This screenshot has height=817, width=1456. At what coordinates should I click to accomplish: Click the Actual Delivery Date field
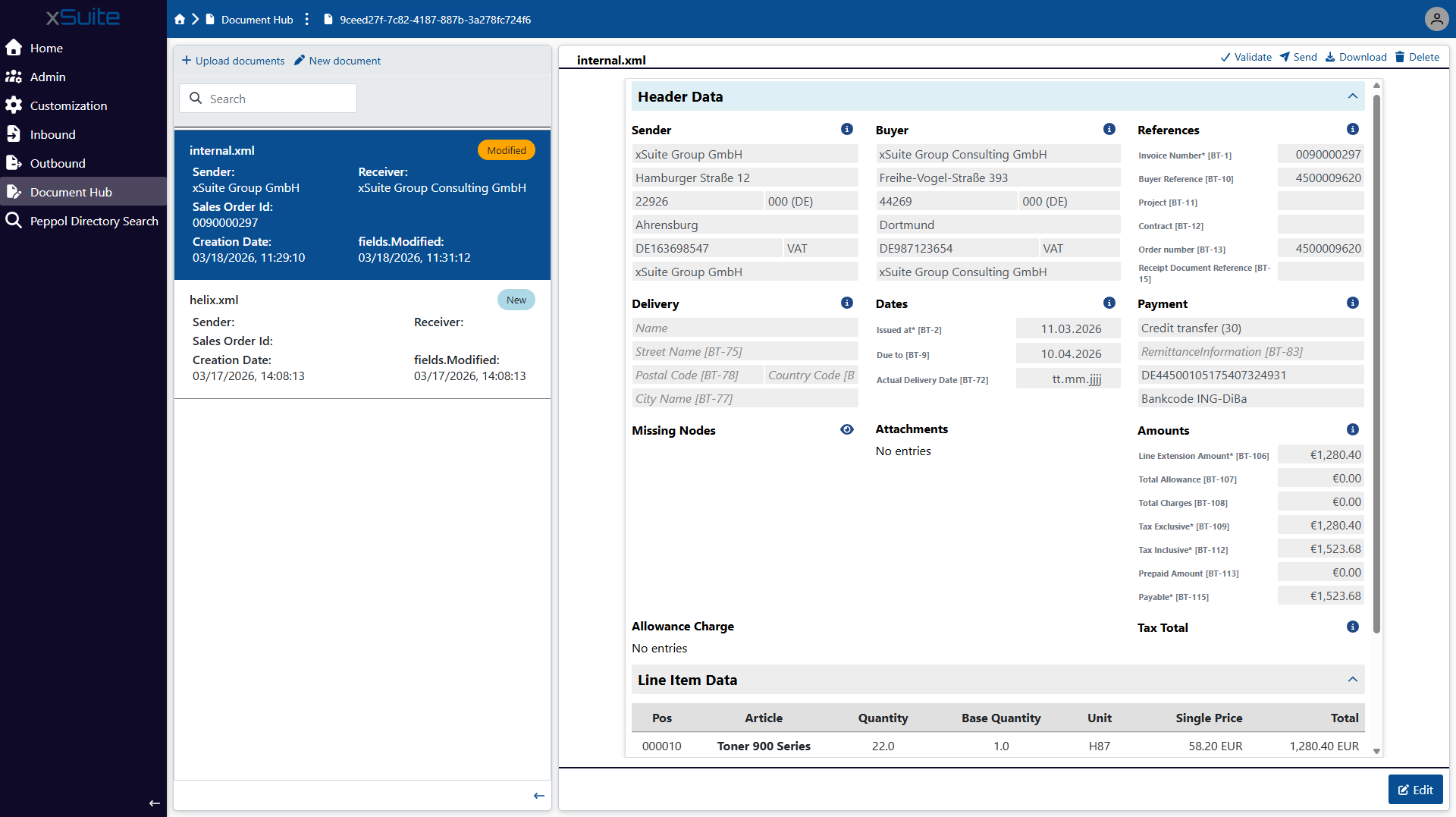point(1068,379)
